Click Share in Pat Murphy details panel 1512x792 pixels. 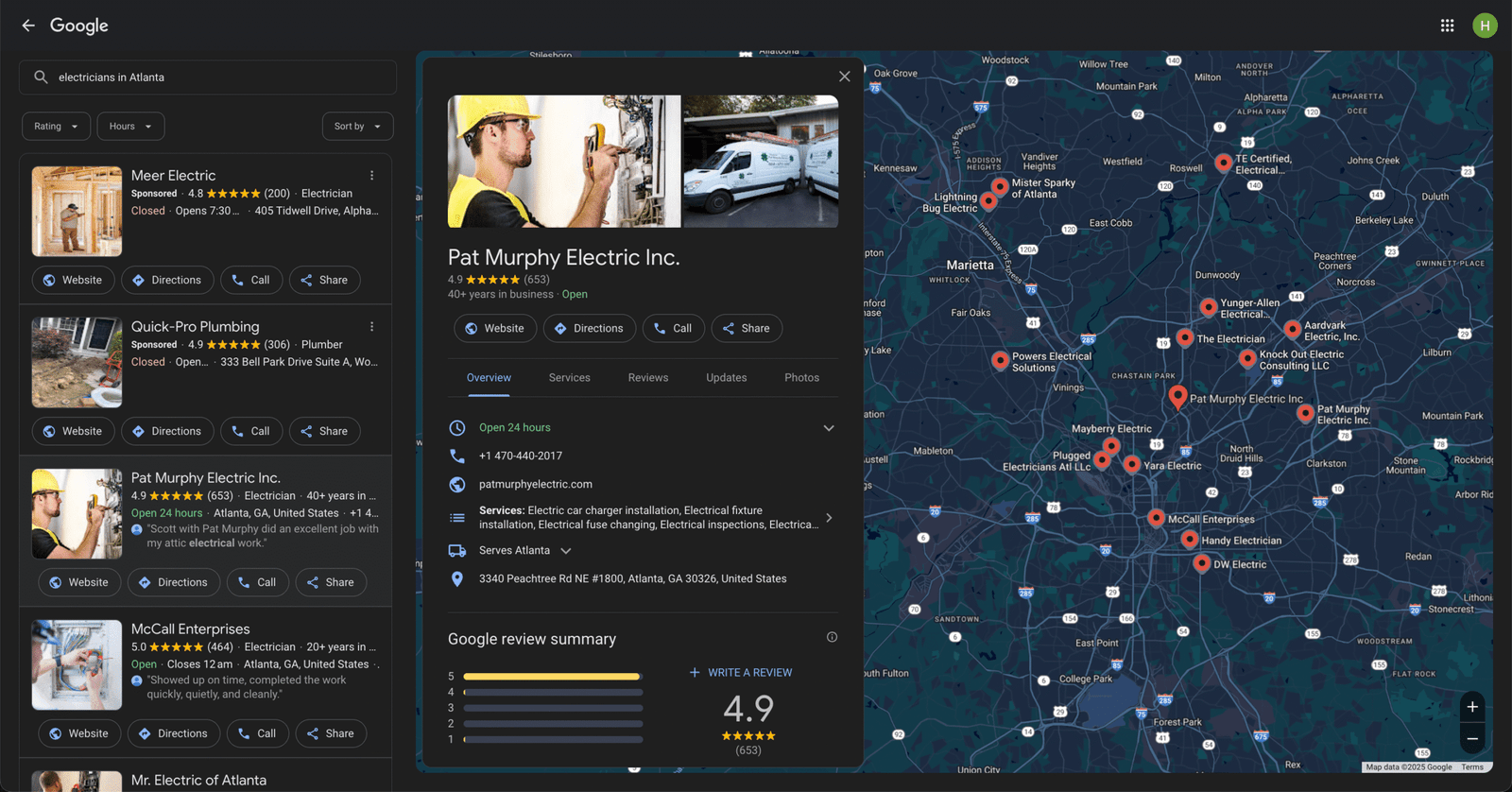747,329
